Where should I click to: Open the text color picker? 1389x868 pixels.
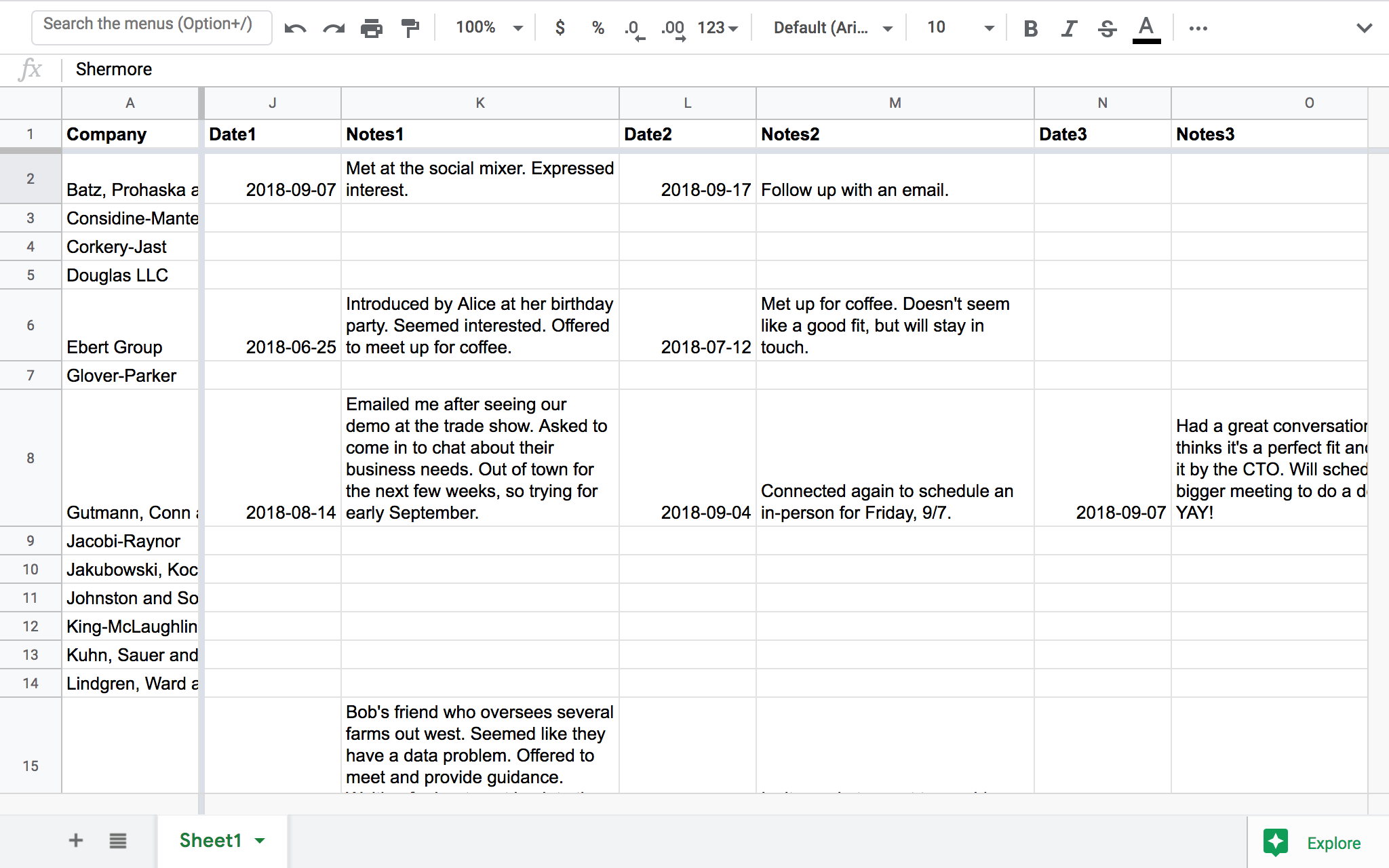[x=1146, y=27]
